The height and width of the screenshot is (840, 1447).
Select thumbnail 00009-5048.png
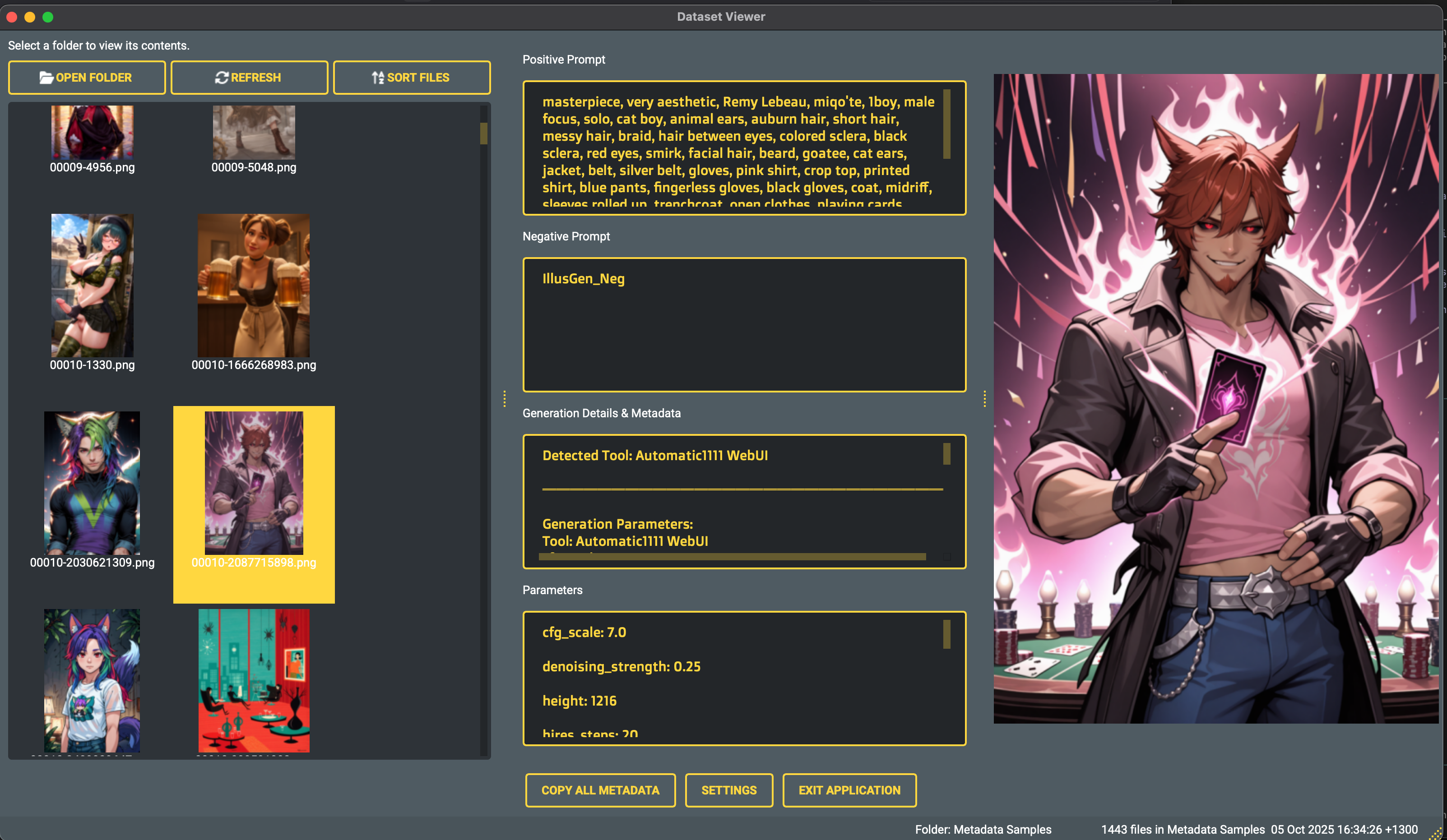click(x=254, y=133)
